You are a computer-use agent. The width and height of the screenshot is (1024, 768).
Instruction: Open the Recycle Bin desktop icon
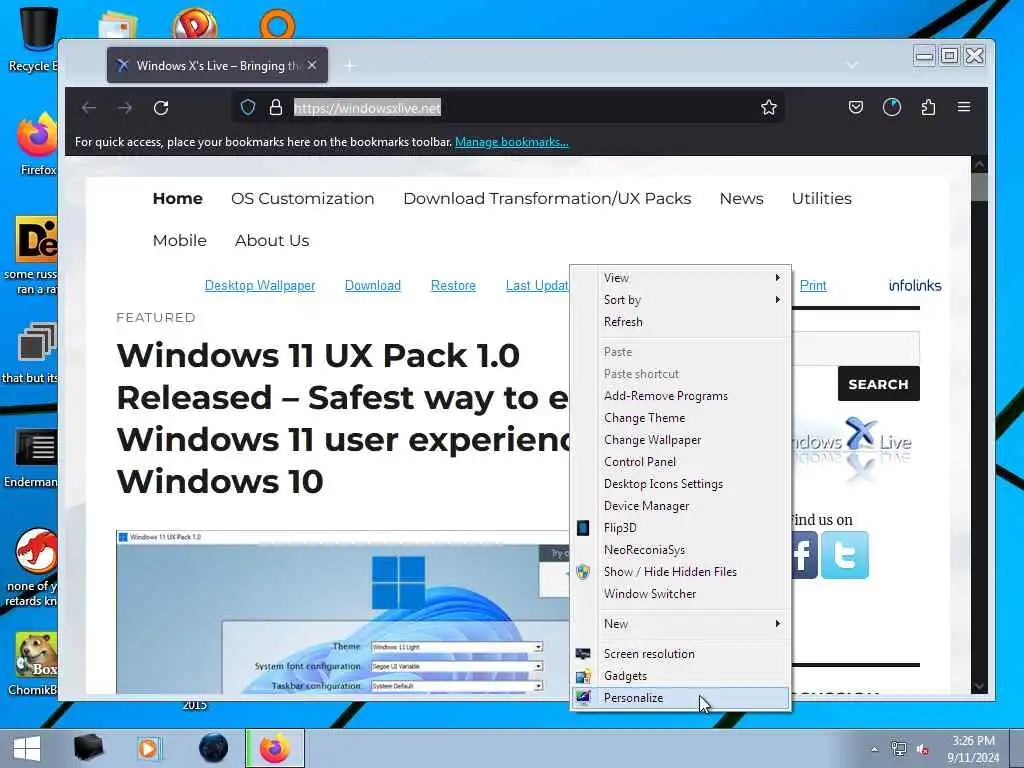(33, 39)
